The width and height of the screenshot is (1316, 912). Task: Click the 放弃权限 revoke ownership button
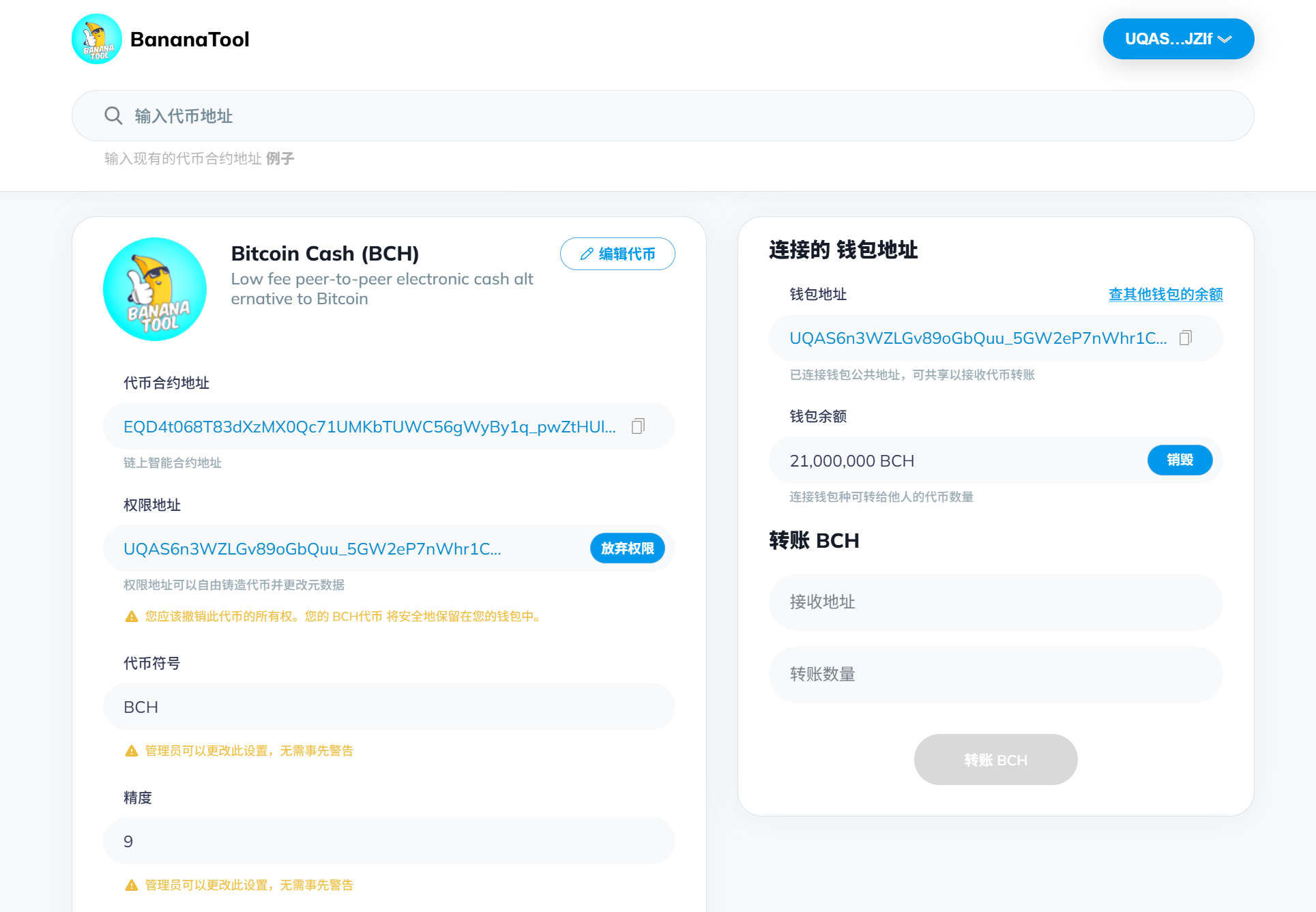(627, 548)
